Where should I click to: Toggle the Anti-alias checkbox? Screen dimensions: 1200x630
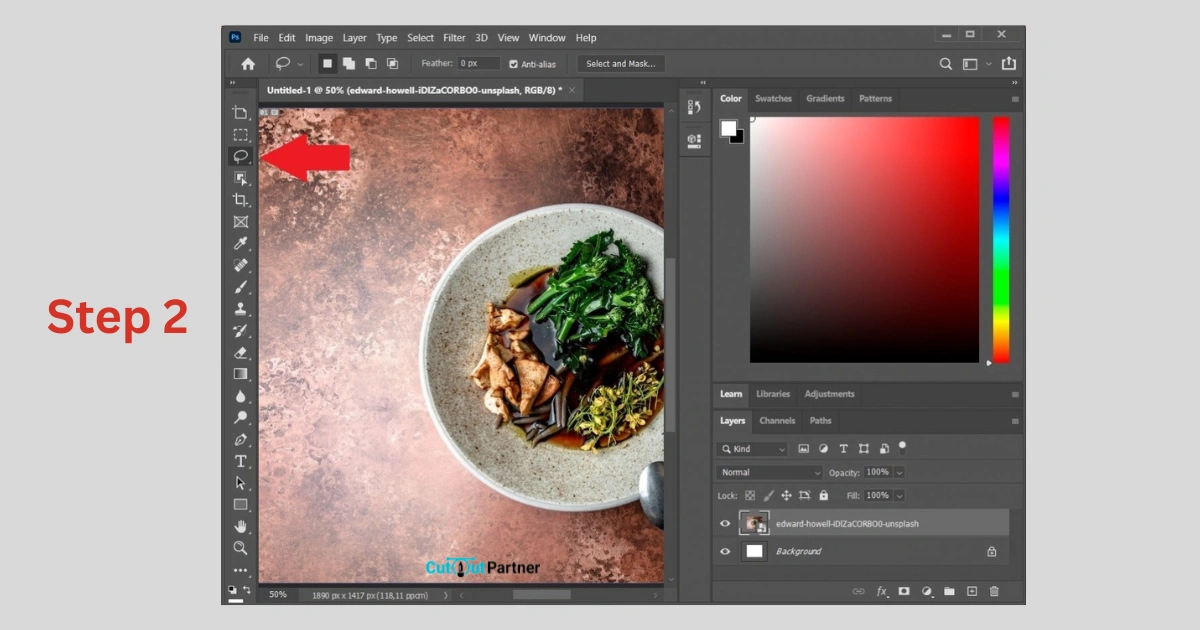(514, 64)
